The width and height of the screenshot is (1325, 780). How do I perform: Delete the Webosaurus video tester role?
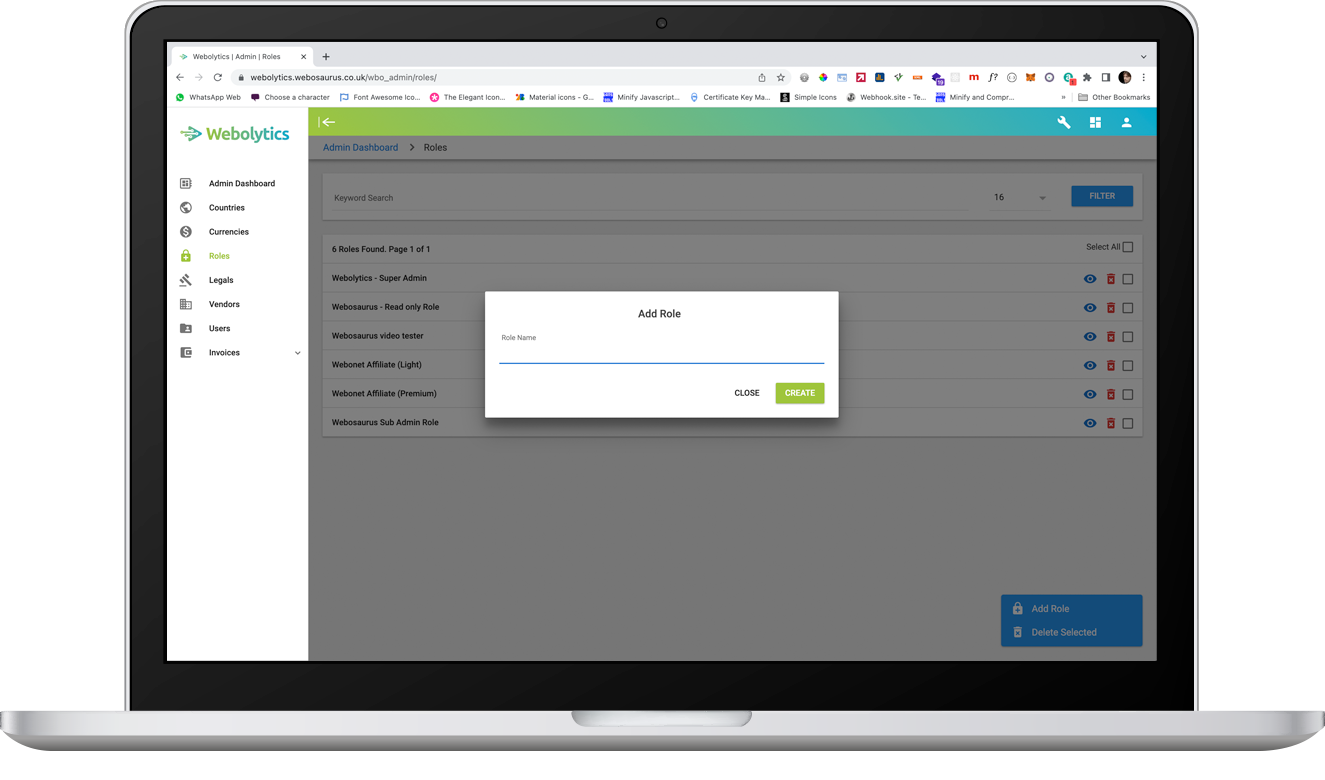click(x=1110, y=337)
